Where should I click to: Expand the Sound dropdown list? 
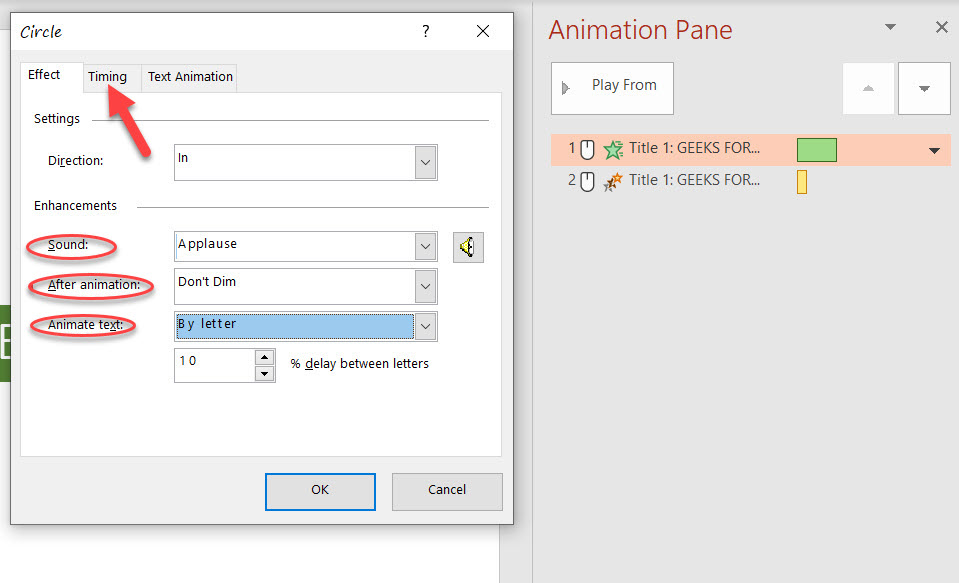coord(426,247)
